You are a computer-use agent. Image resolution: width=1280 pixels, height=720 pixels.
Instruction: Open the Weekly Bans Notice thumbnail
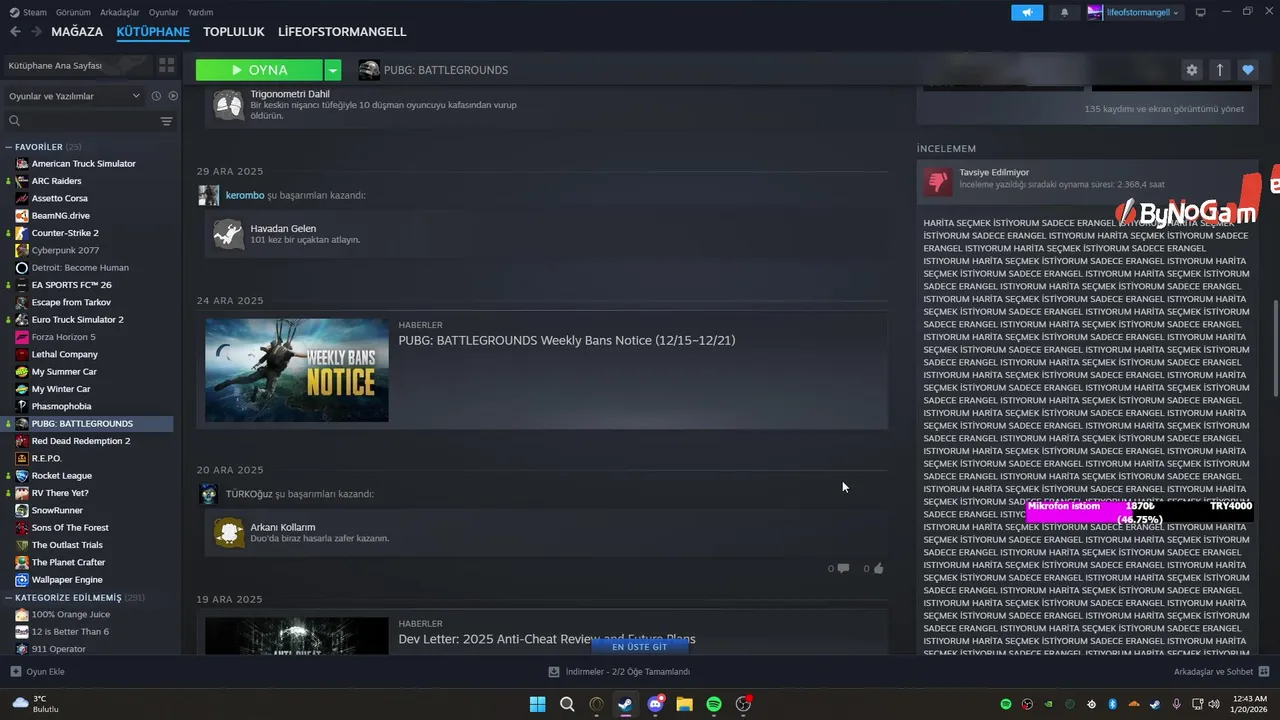coord(297,370)
